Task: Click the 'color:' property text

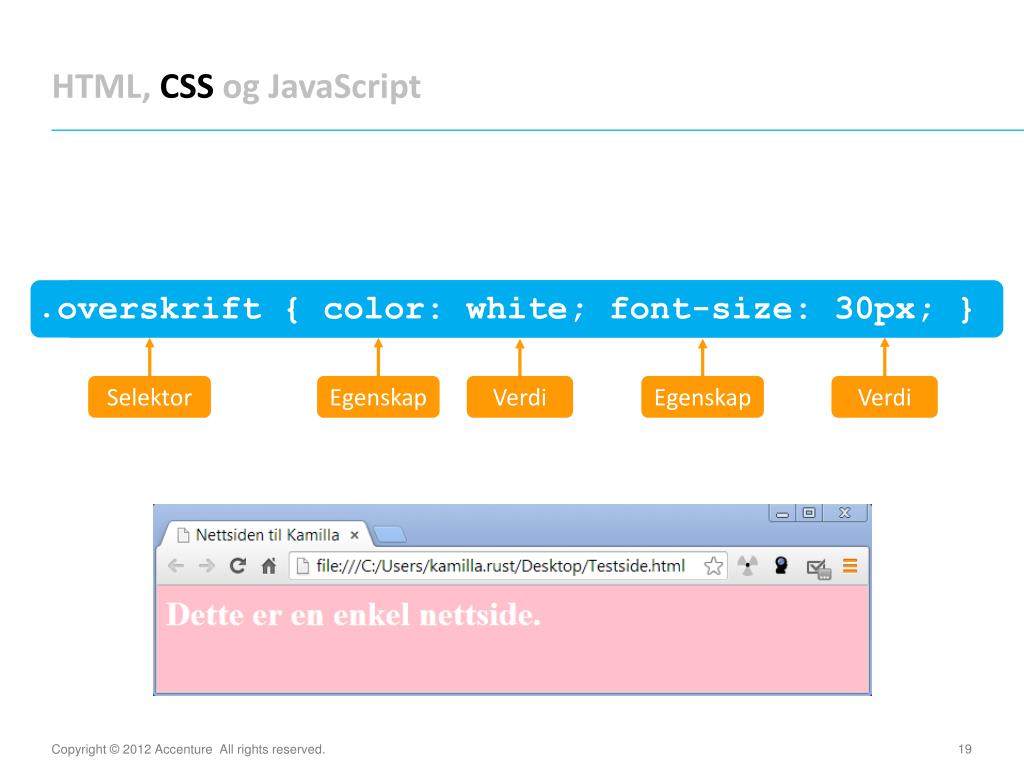Action: pyautogui.click(x=383, y=308)
